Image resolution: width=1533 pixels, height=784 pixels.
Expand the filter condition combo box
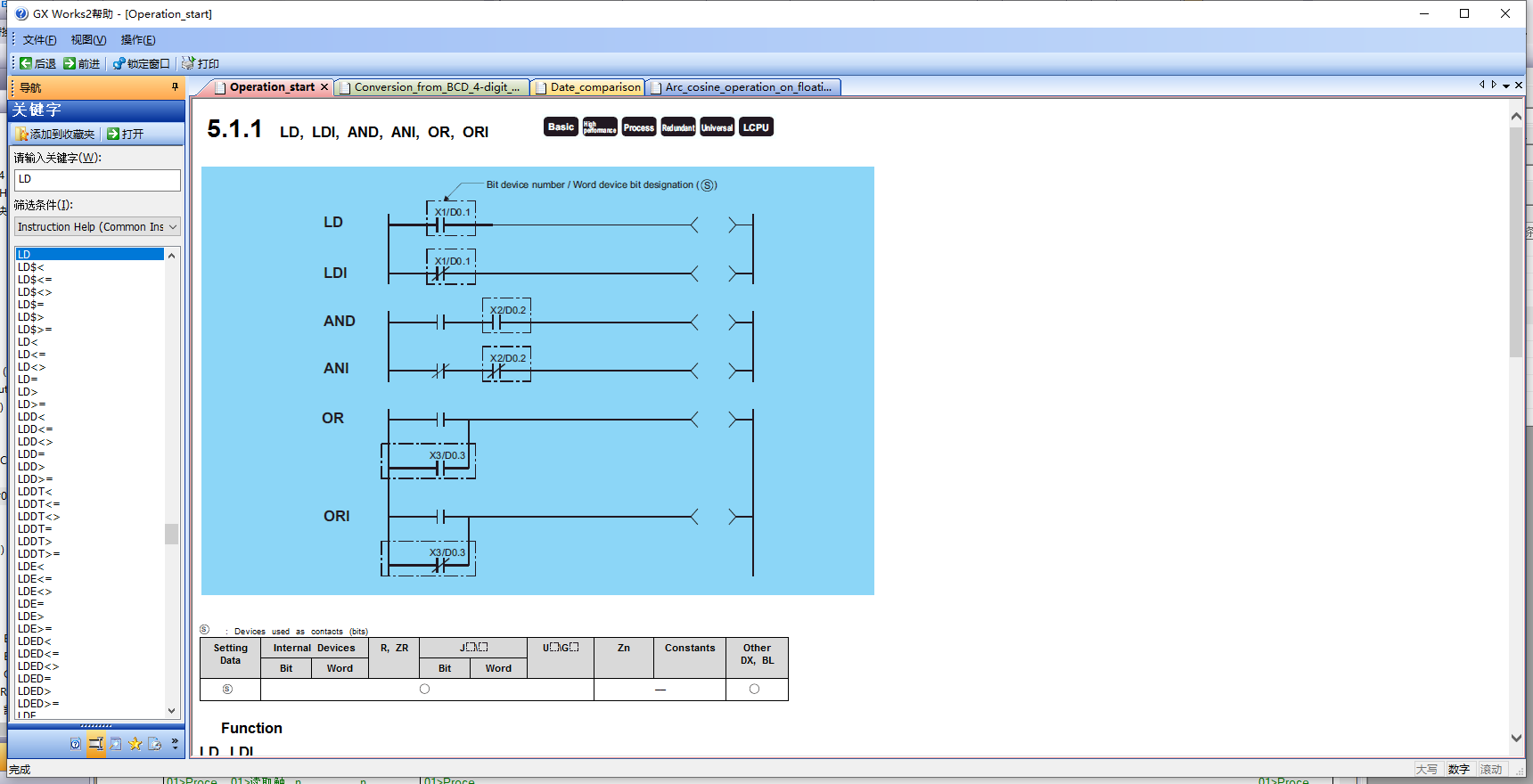click(x=173, y=227)
